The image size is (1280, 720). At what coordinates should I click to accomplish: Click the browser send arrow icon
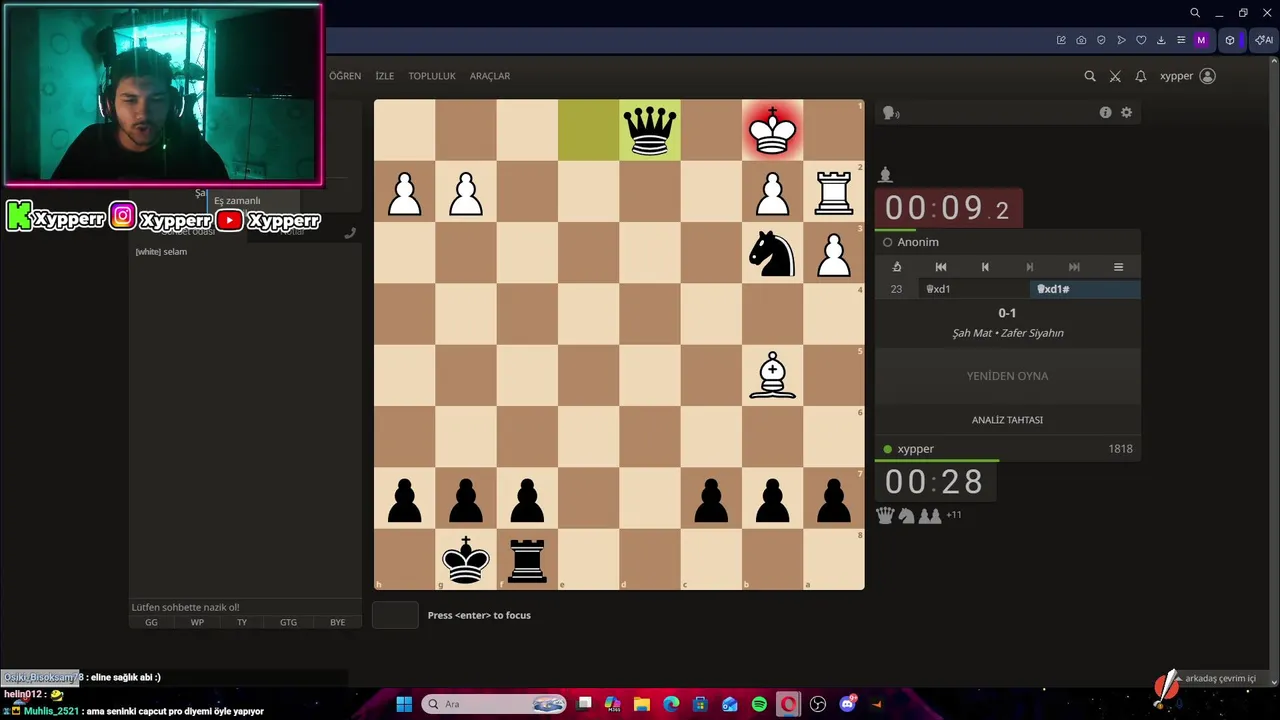pos(1121,40)
